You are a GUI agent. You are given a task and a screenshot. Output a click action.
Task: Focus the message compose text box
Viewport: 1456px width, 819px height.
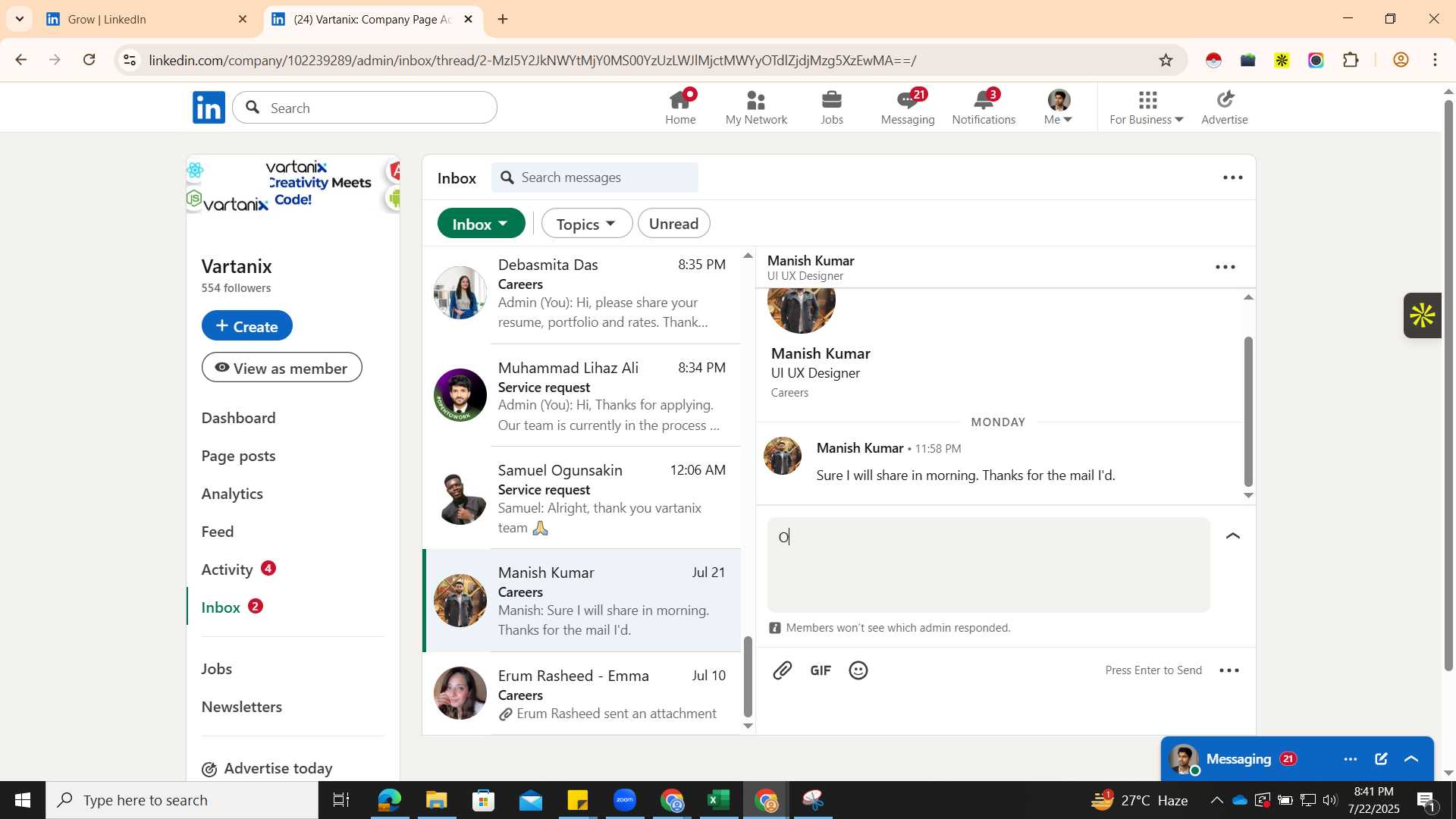988,565
